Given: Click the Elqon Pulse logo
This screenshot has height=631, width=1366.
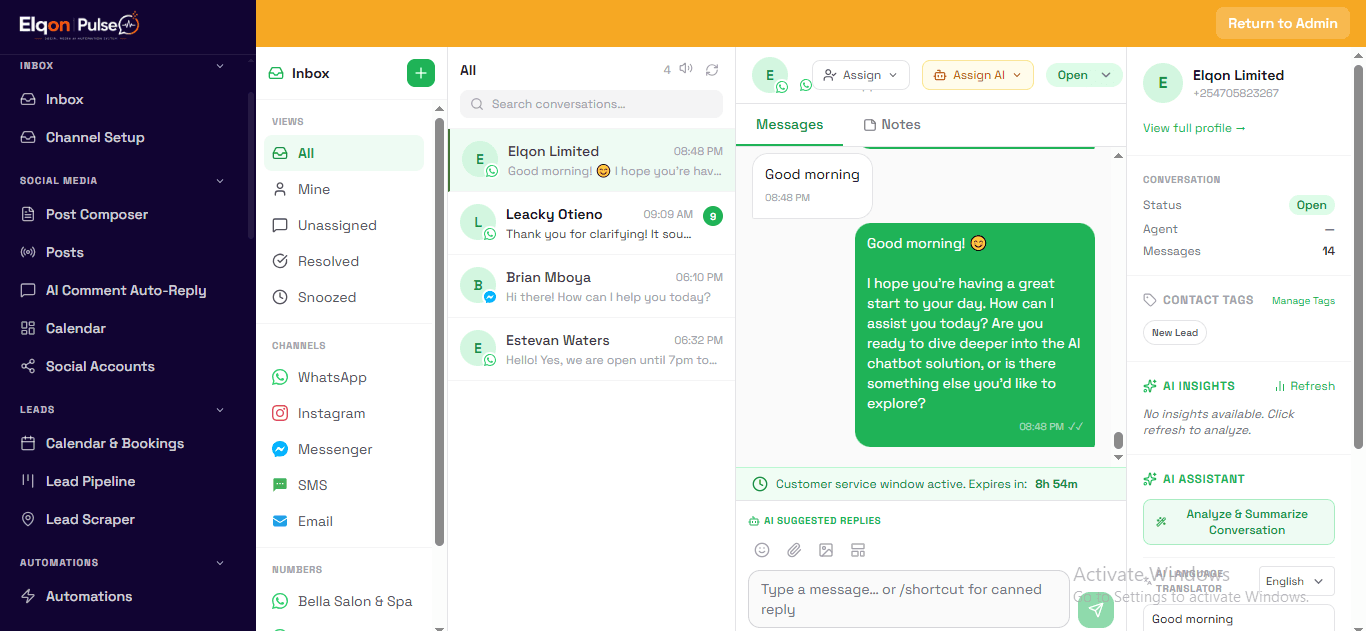Looking at the screenshot, I should (79, 25).
